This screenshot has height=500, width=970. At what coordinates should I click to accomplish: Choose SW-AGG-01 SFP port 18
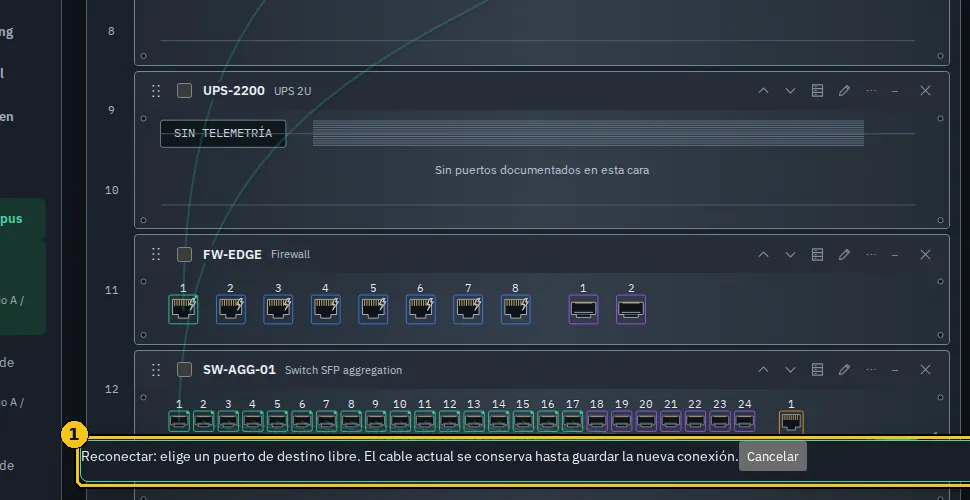(x=597, y=421)
